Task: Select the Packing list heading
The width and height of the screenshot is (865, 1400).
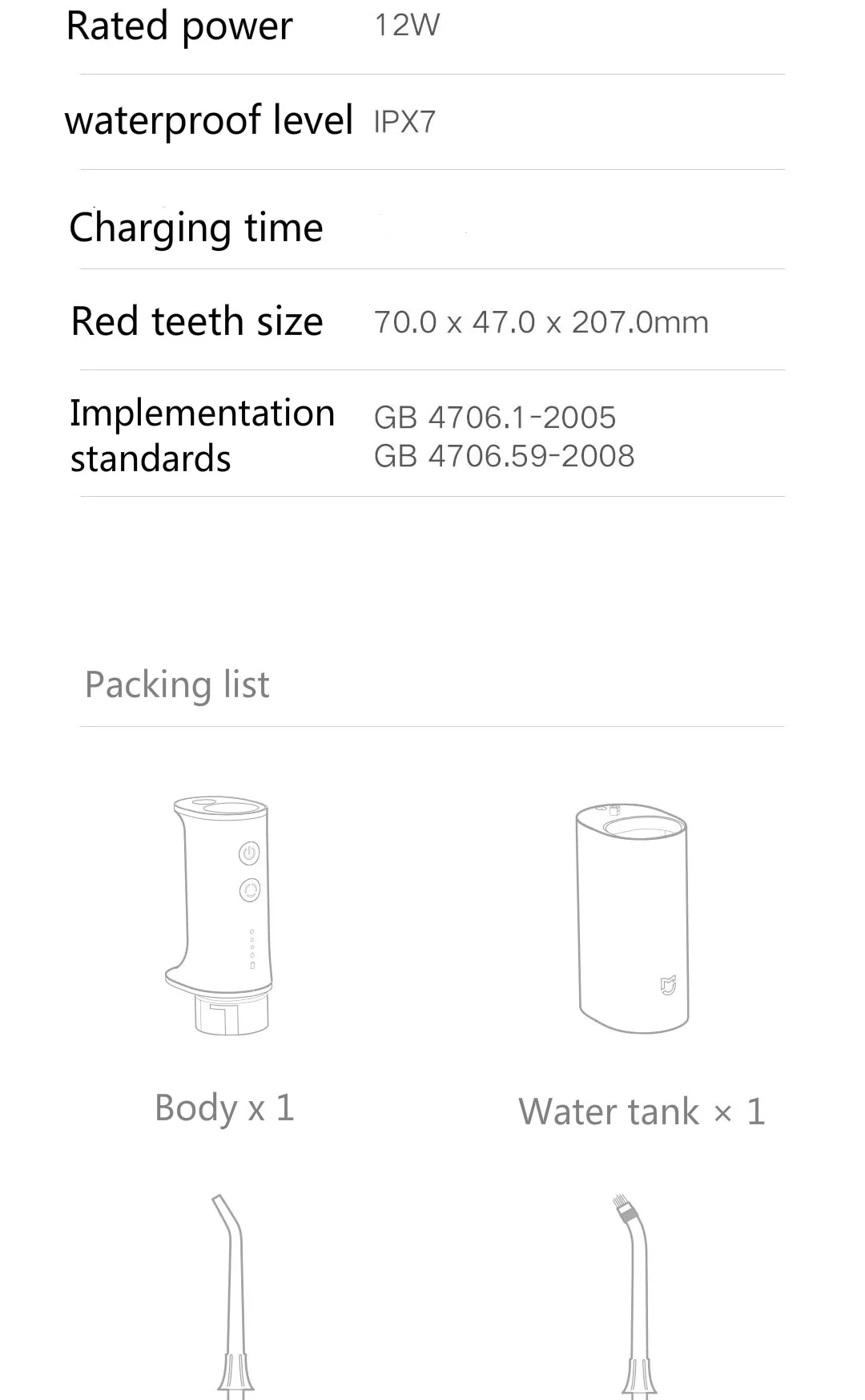Action: pos(177,685)
